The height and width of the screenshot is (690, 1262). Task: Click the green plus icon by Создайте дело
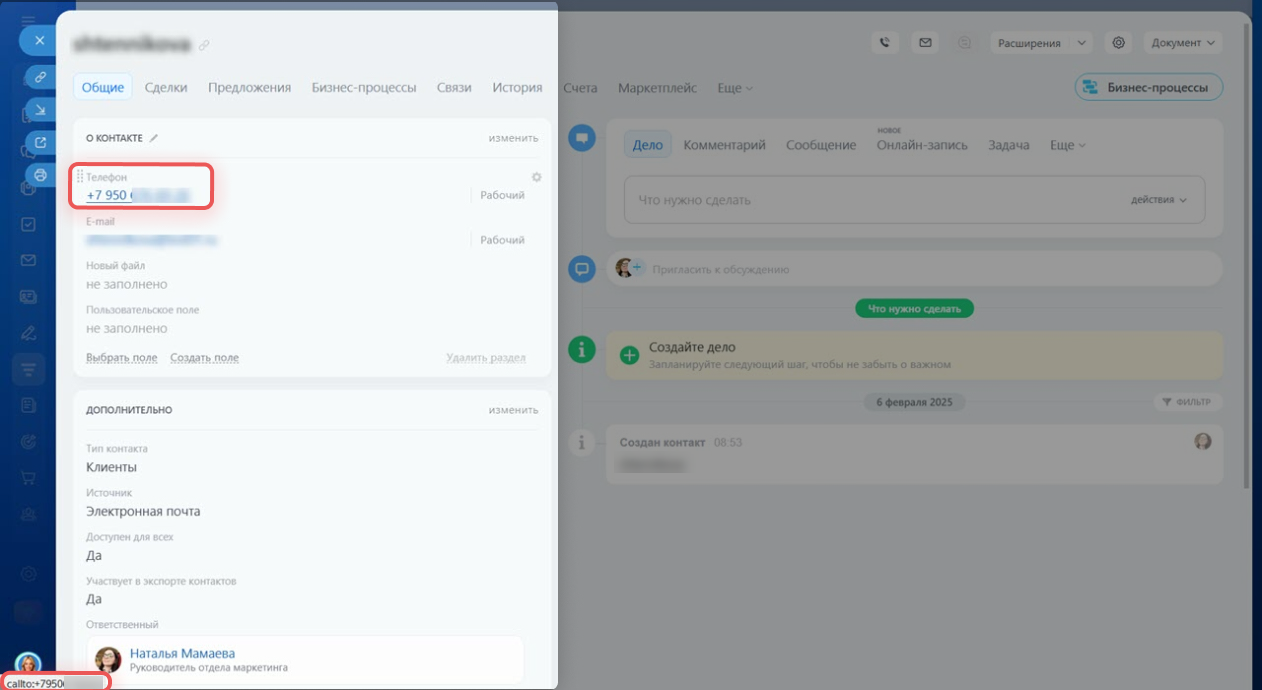[630, 354]
